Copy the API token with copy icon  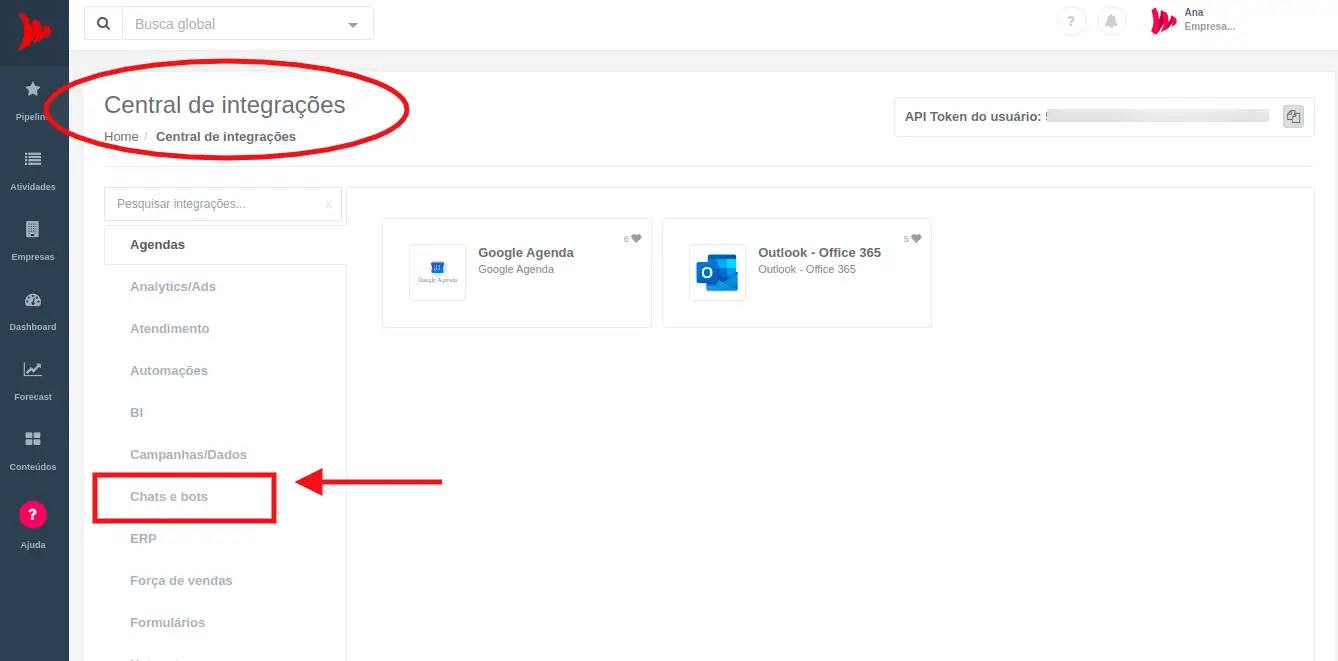click(1293, 116)
